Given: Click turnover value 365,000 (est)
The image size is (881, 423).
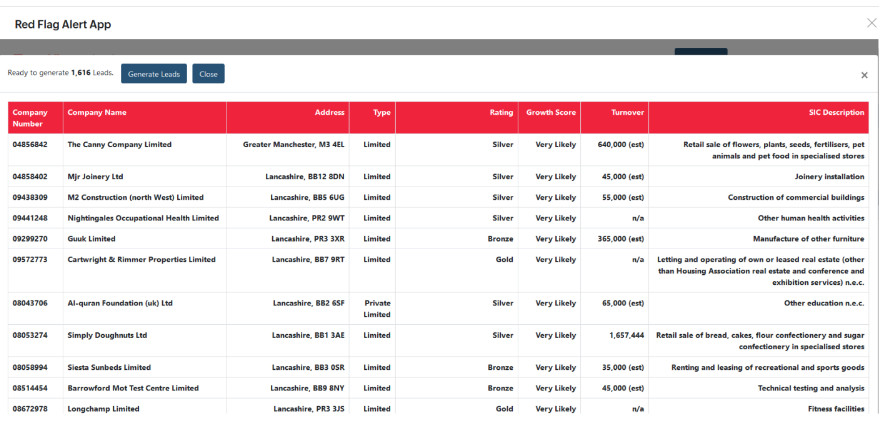Looking at the screenshot, I should tap(621, 239).
